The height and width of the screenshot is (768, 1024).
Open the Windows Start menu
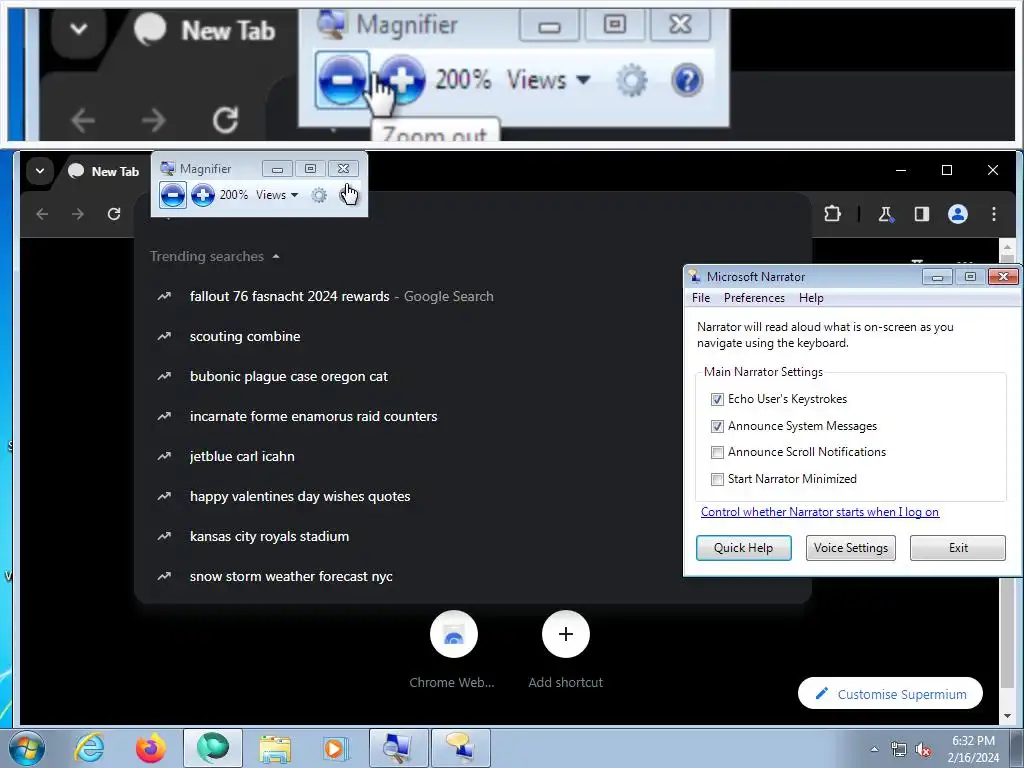pyautogui.click(x=26, y=748)
